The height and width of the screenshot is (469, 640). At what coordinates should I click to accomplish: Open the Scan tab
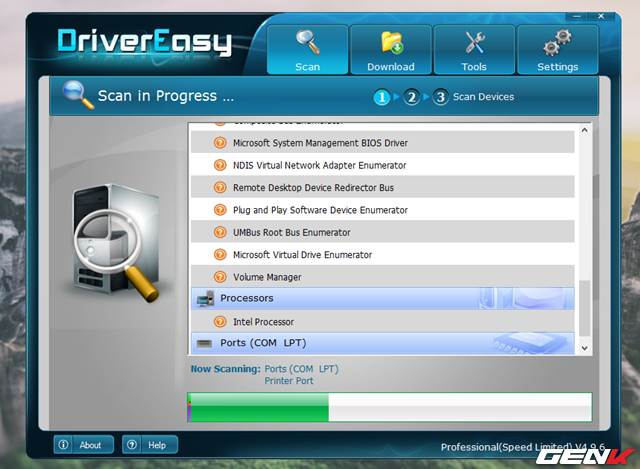[307, 50]
